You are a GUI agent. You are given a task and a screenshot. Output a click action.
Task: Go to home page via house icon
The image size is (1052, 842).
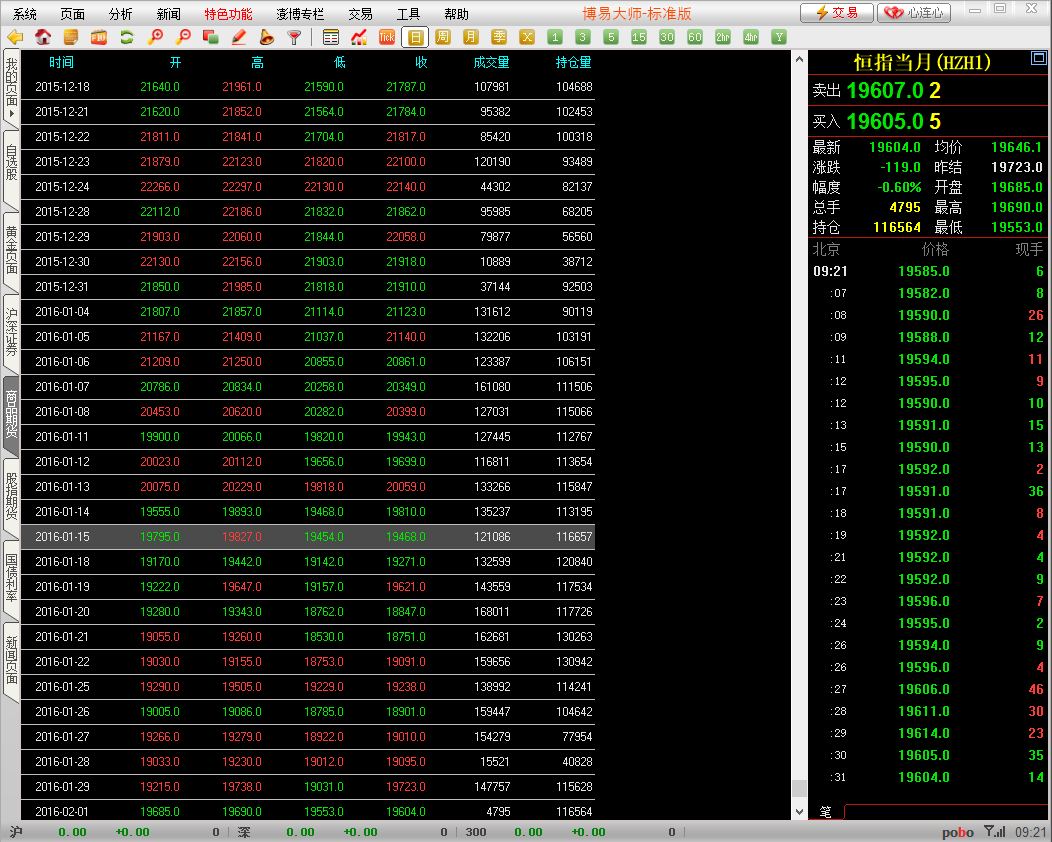point(43,38)
